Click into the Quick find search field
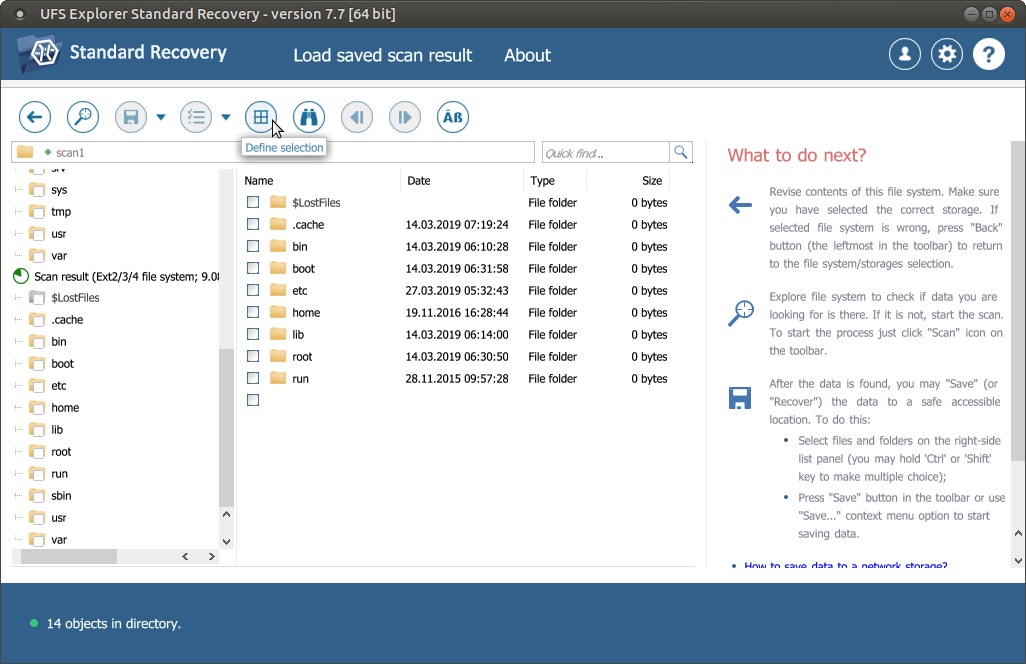The image size is (1026, 664). [604, 153]
